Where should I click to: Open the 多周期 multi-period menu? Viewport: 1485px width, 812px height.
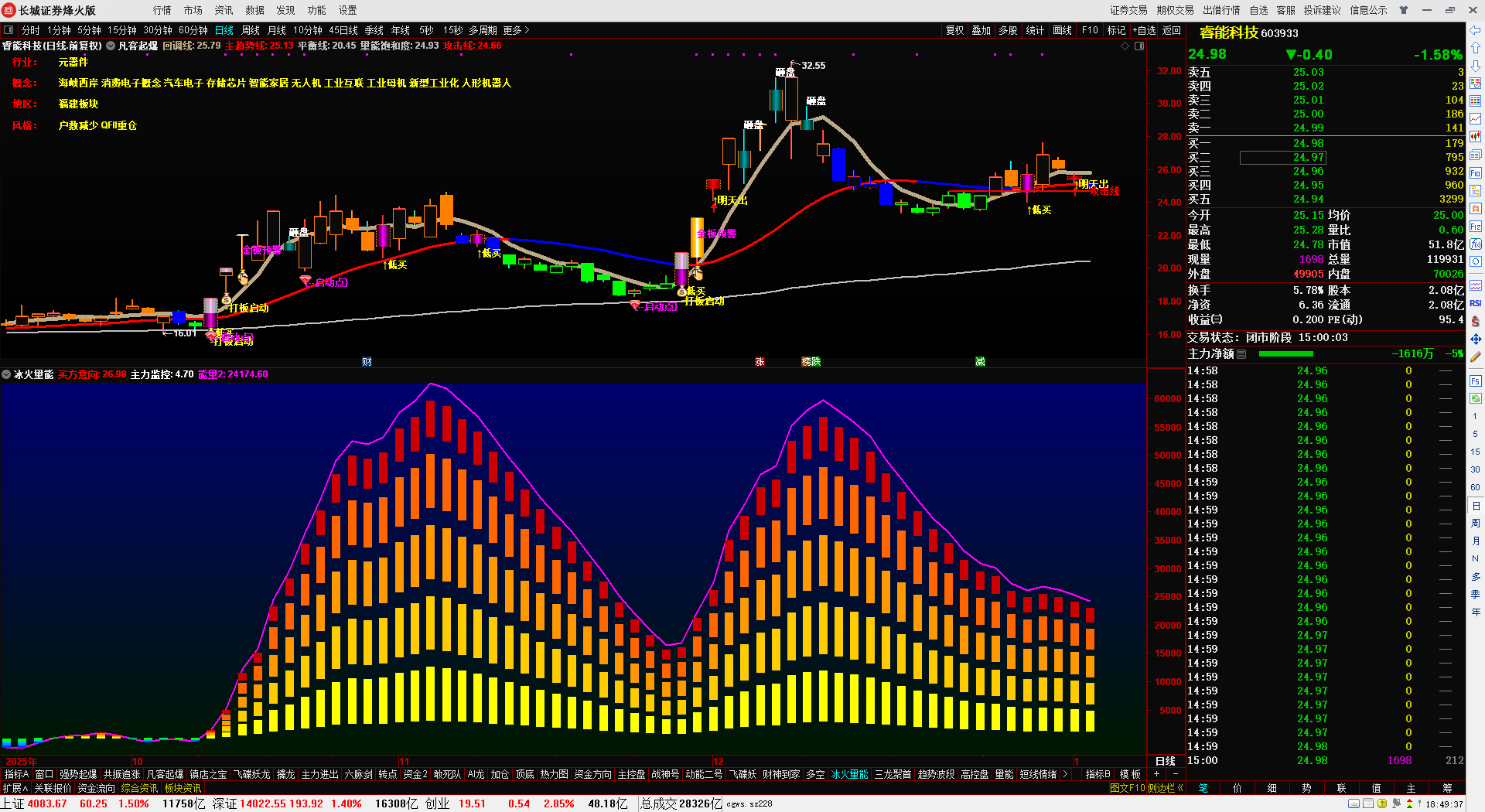coord(483,30)
